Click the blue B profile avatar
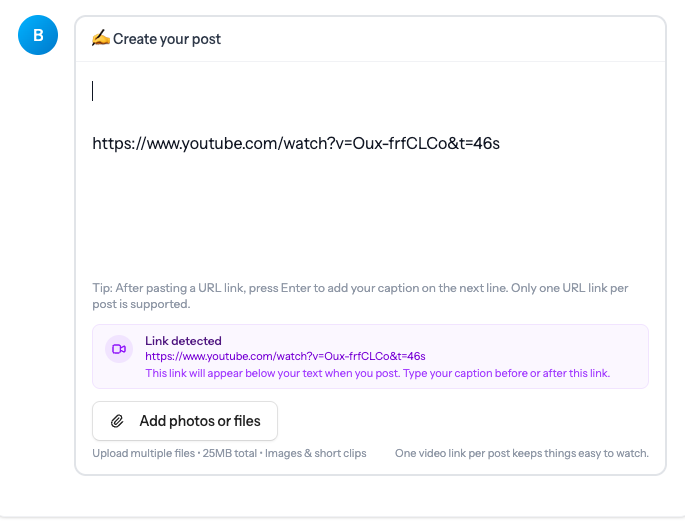The width and height of the screenshot is (685, 531). (39, 35)
